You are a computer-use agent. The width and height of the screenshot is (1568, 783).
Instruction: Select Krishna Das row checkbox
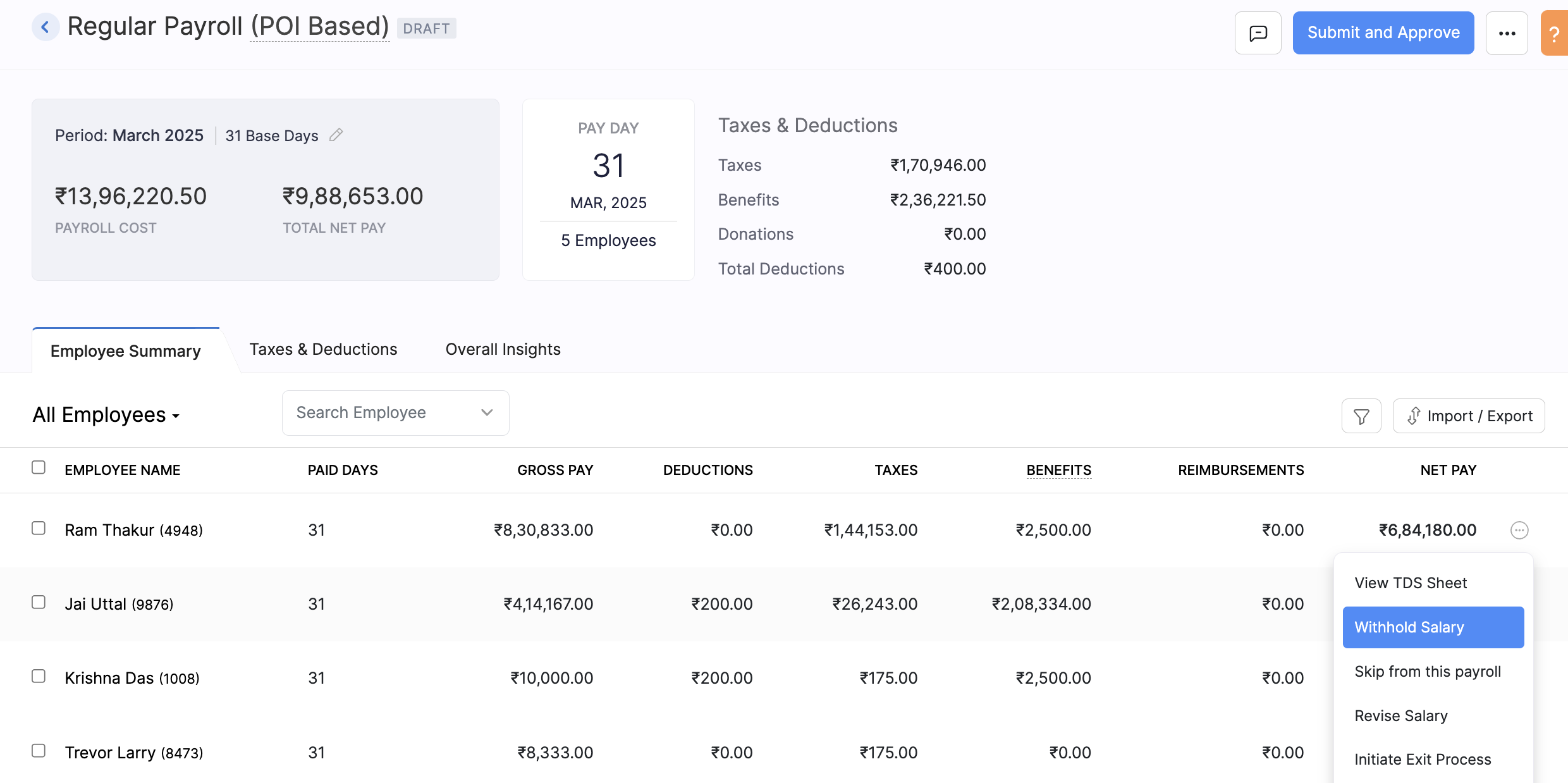pos(39,676)
